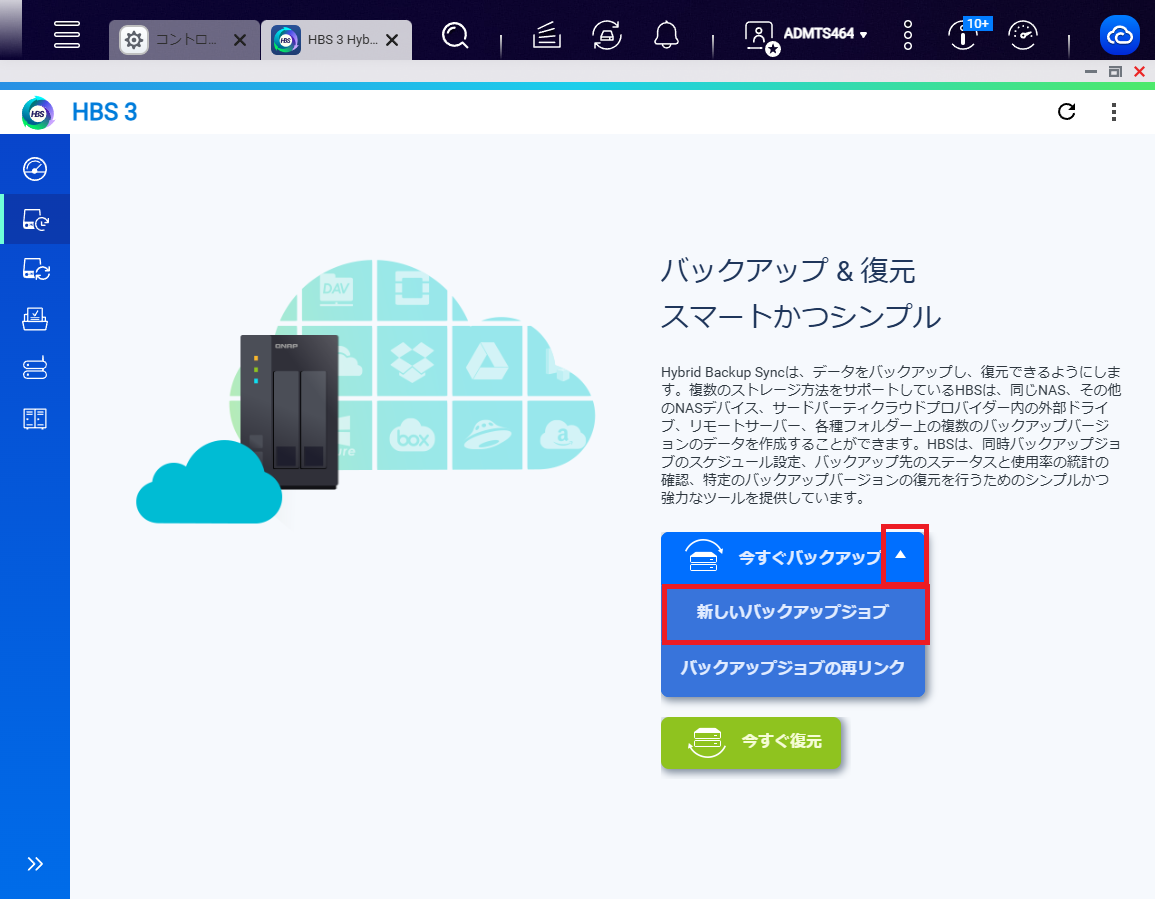Expand the ADMTS464 user dropdown

click(825, 34)
